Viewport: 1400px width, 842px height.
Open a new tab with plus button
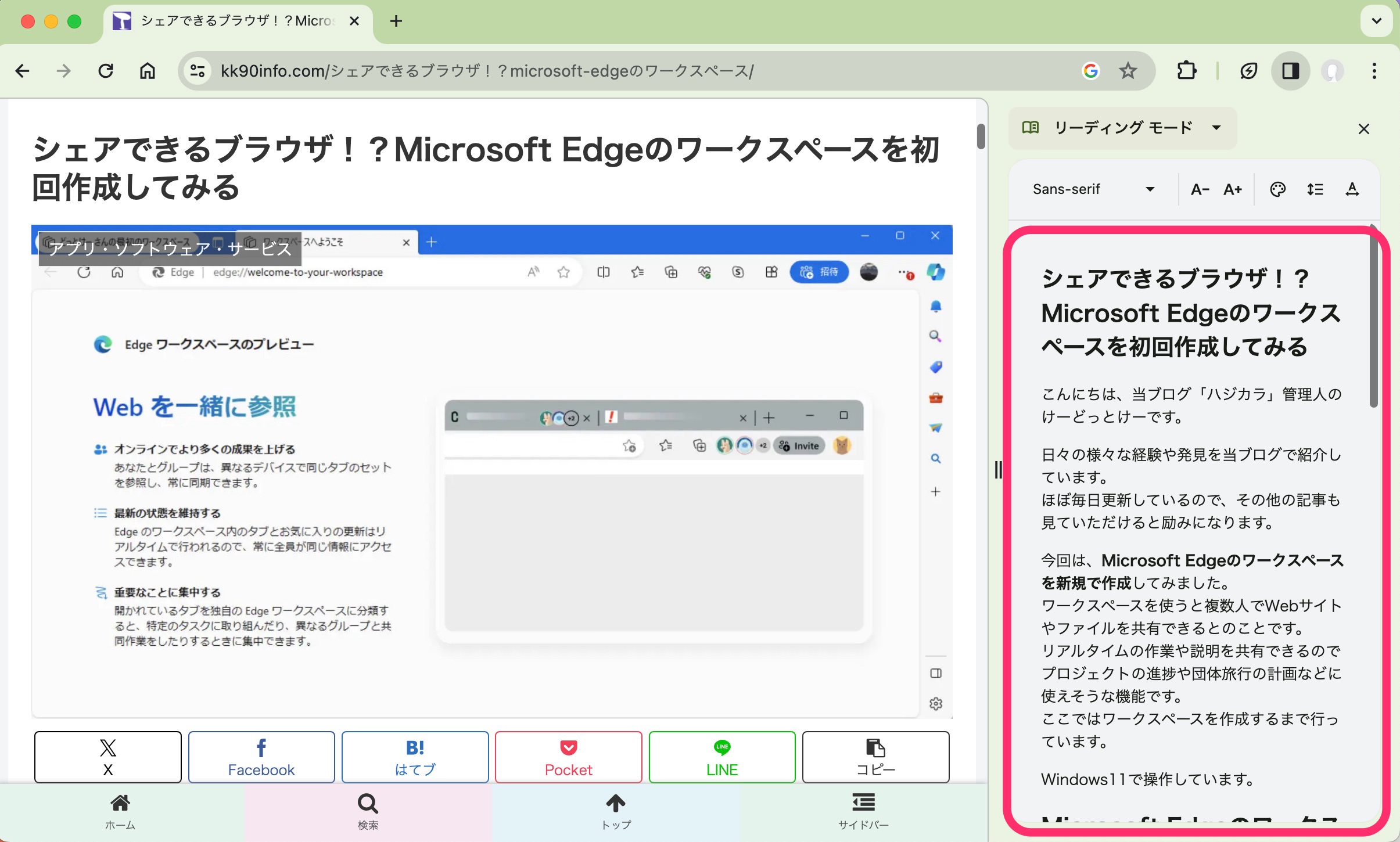(396, 21)
